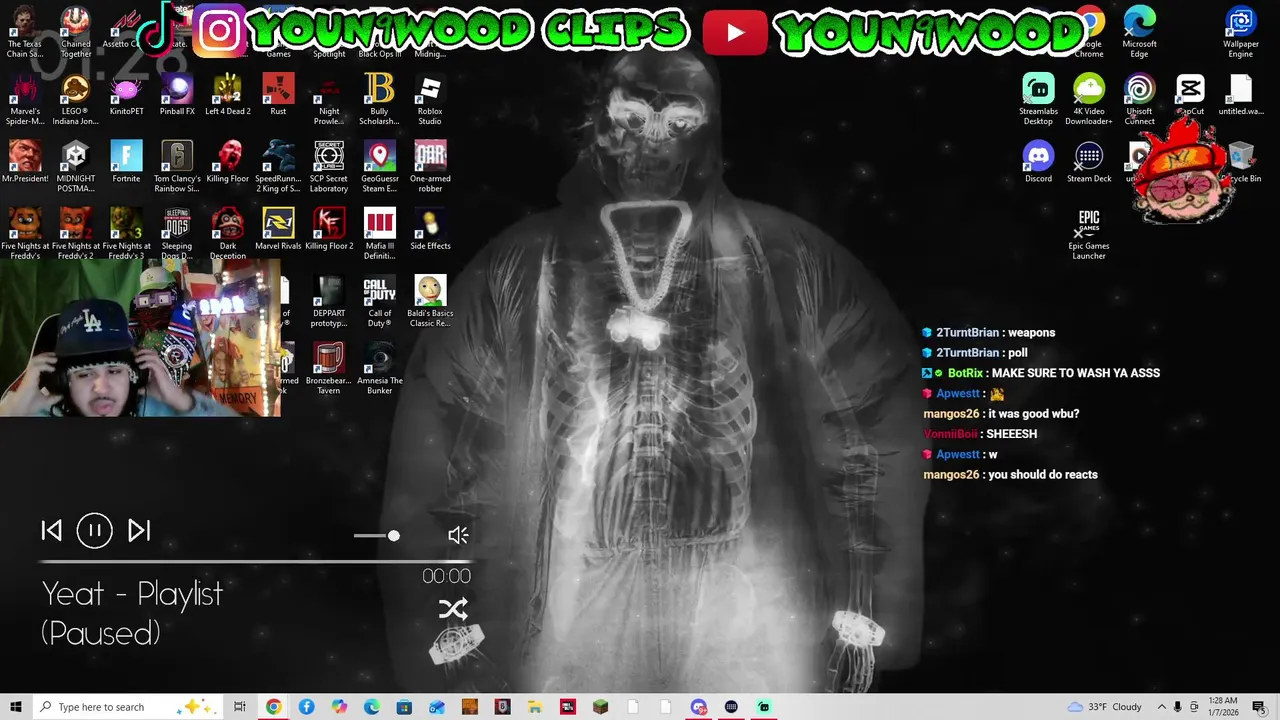
Task: Open the Texas Chain Saw desktop shortcut
Action: click(25, 32)
